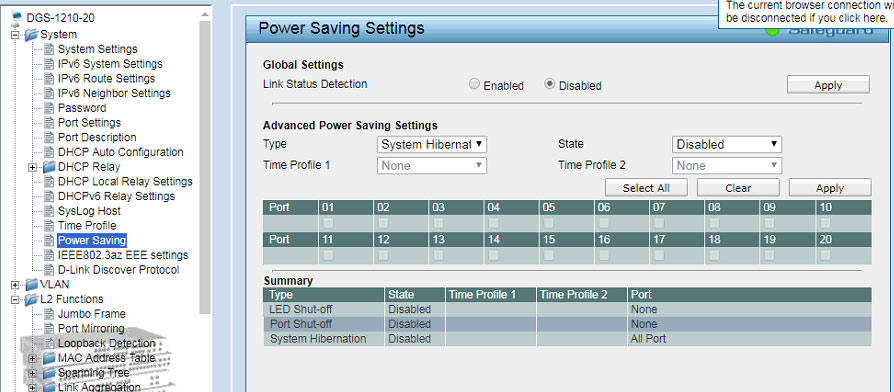The width and height of the screenshot is (894, 392).
Task: Click the navigation pane vertical scrollbar
Action: click(205, 168)
